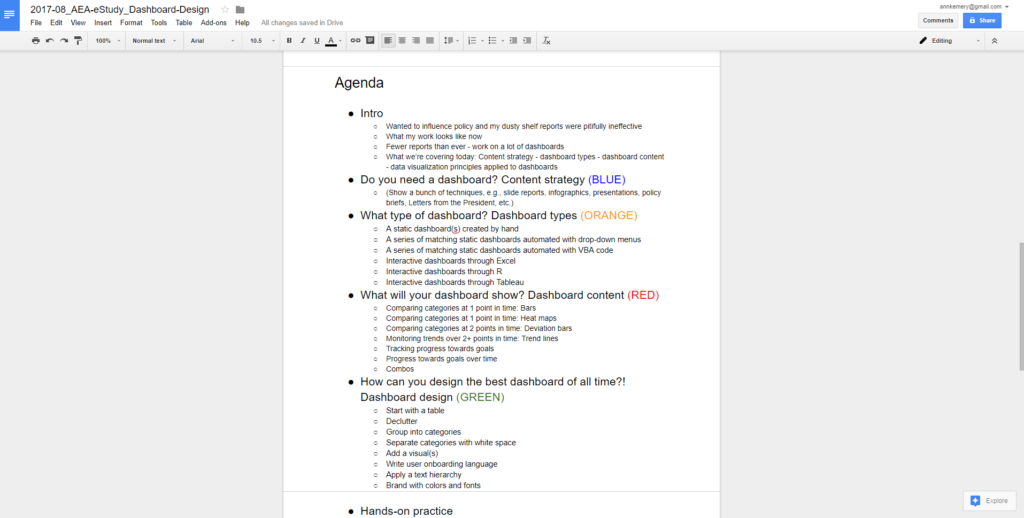Add a comment via toolbar icon

coord(369,41)
